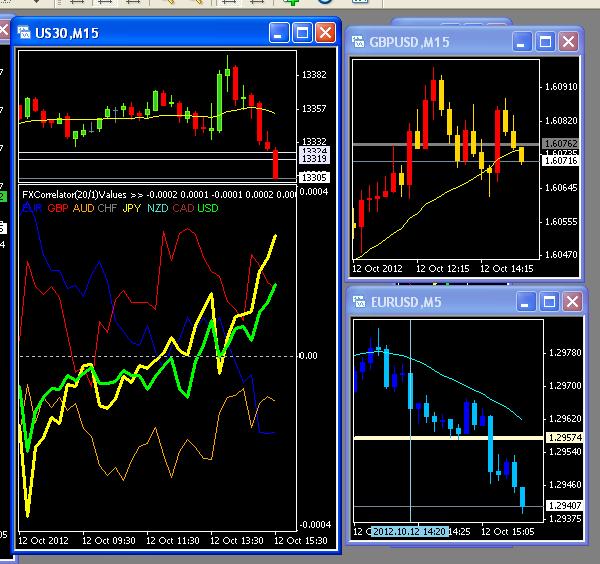Viewport: 600px width, 564px height.
Task: Click the 13382 price label on US30
Action: click(x=314, y=75)
